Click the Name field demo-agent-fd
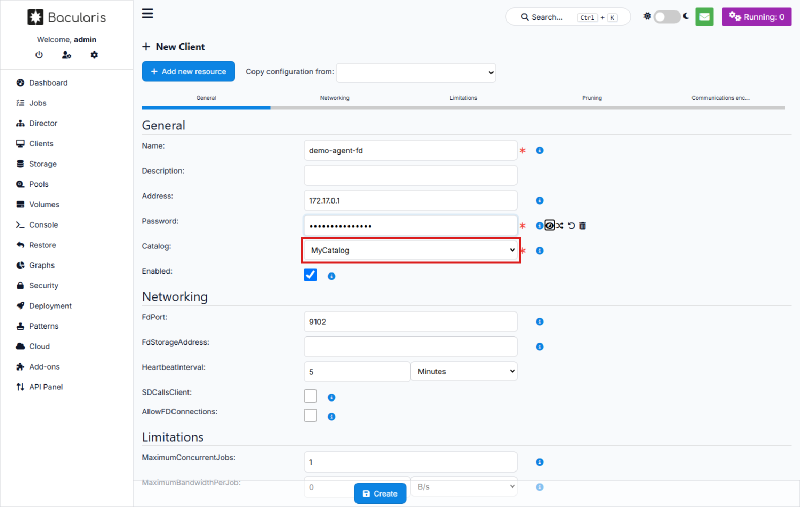This screenshot has width=800, height=507. 411,150
